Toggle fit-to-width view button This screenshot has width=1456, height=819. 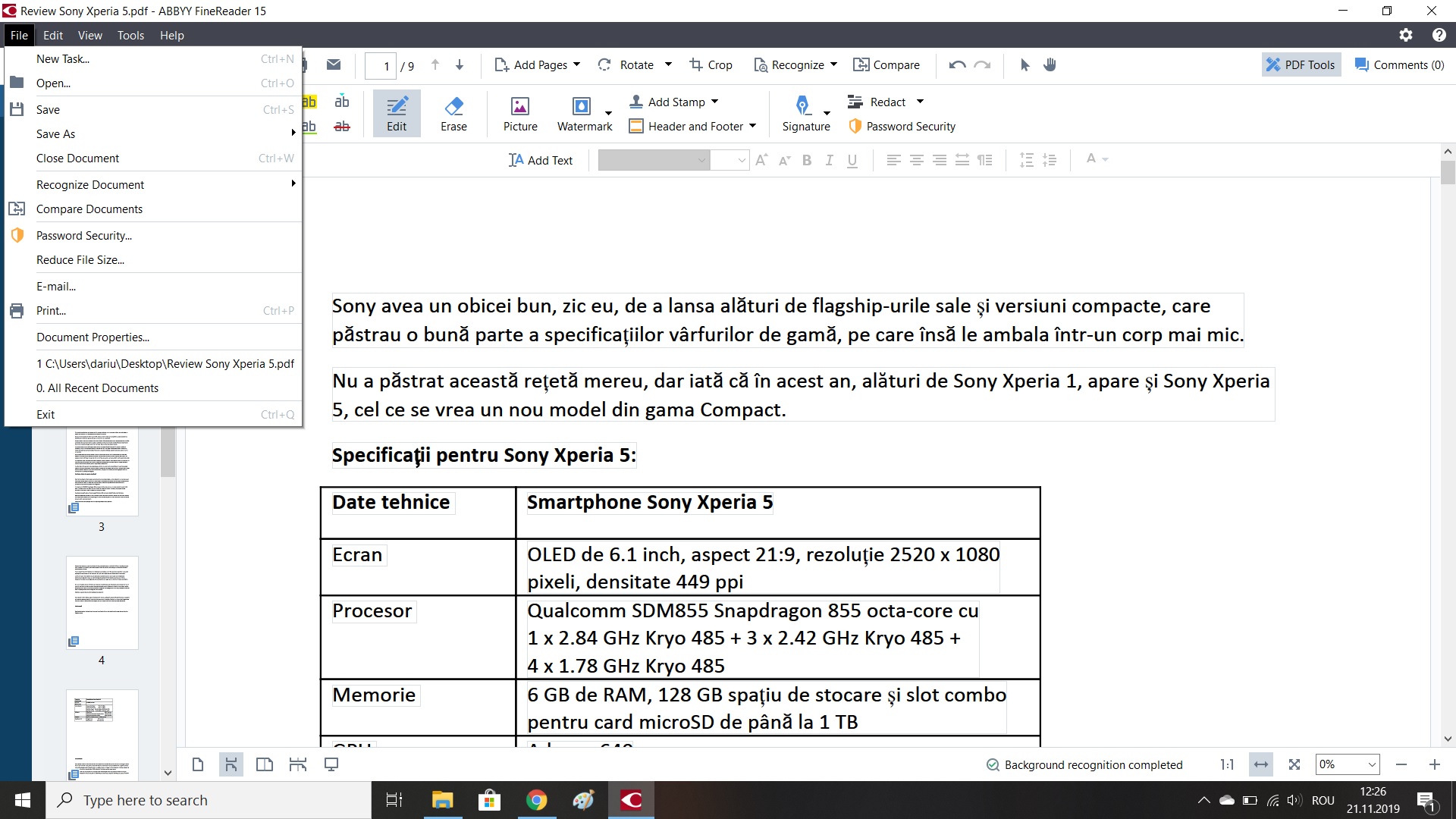click(x=1261, y=764)
